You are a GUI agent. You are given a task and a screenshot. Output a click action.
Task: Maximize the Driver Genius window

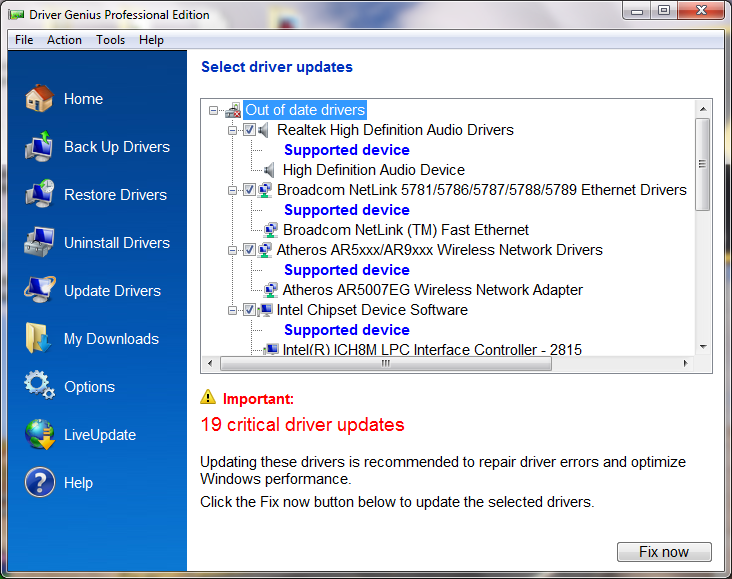tap(664, 10)
